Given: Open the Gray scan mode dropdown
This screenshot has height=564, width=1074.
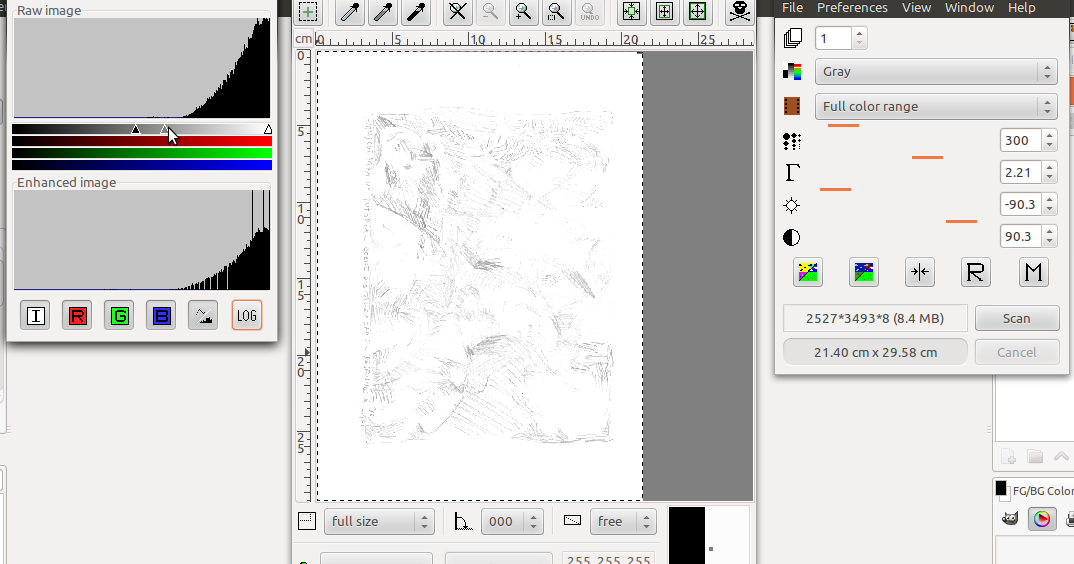Looking at the screenshot, I should click(x=936, y=71).
